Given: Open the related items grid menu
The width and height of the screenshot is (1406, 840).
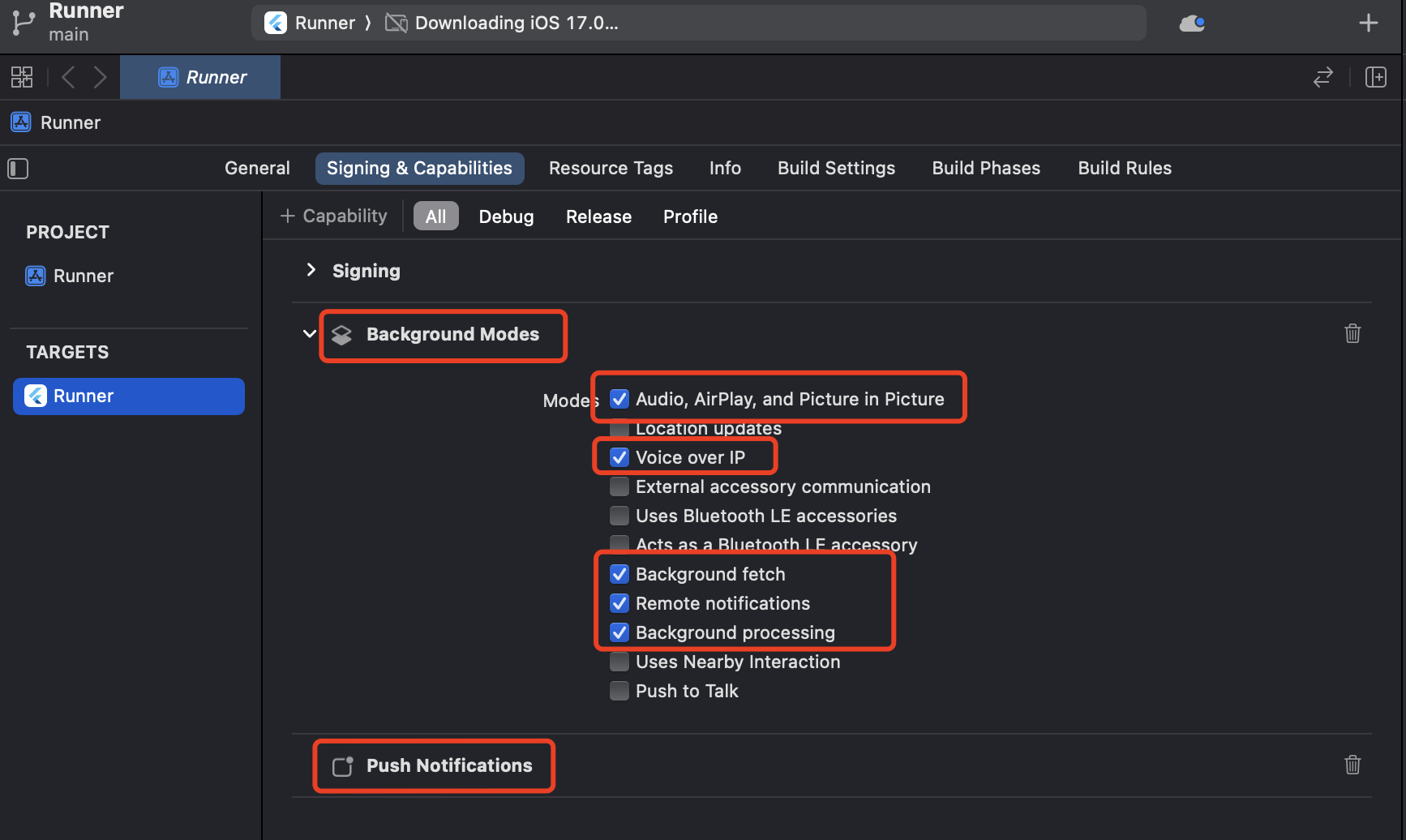Looking at the screenshot, I should (22, 77).
